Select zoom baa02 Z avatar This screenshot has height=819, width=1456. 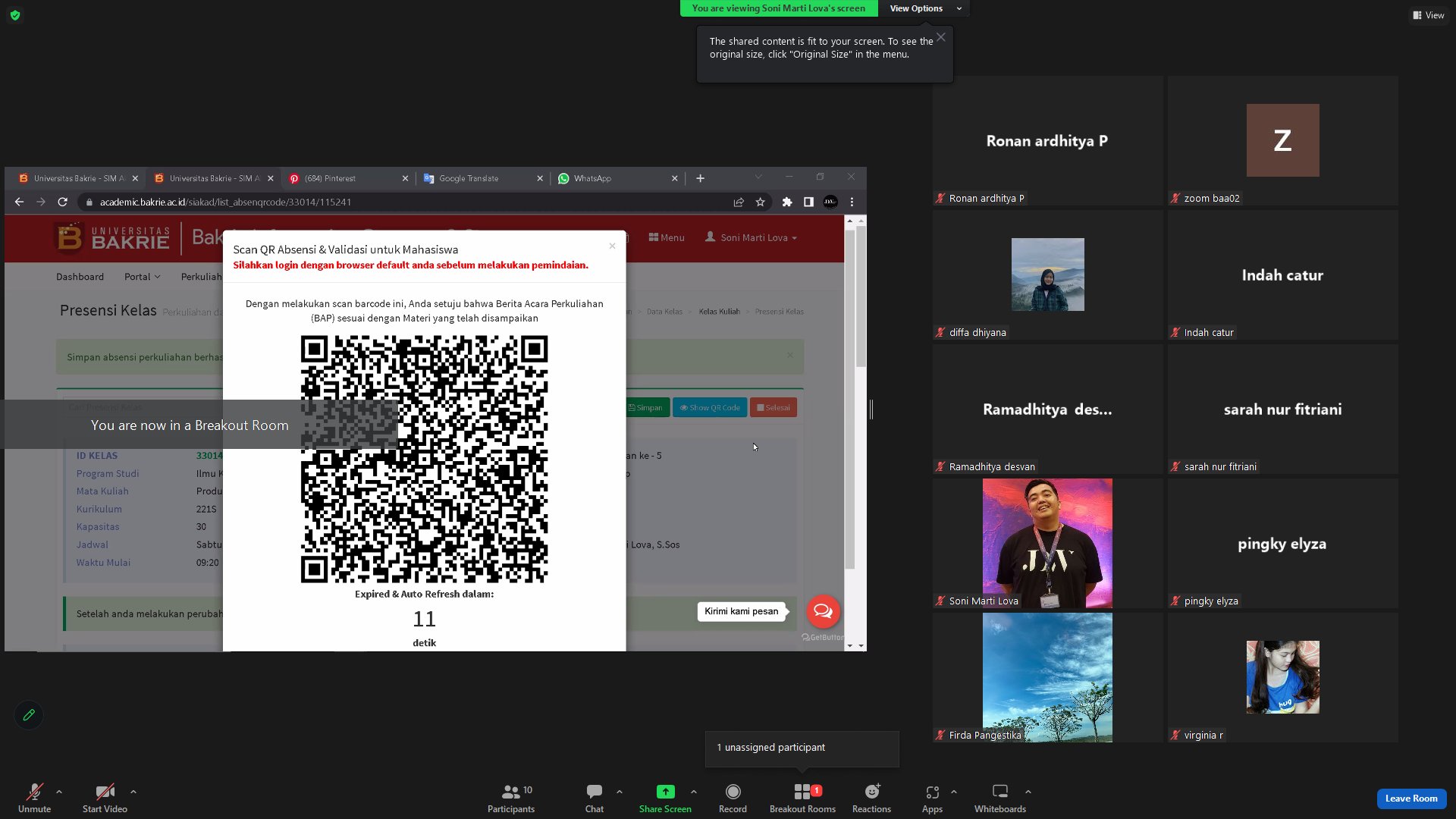click(x=1282, y=140)
